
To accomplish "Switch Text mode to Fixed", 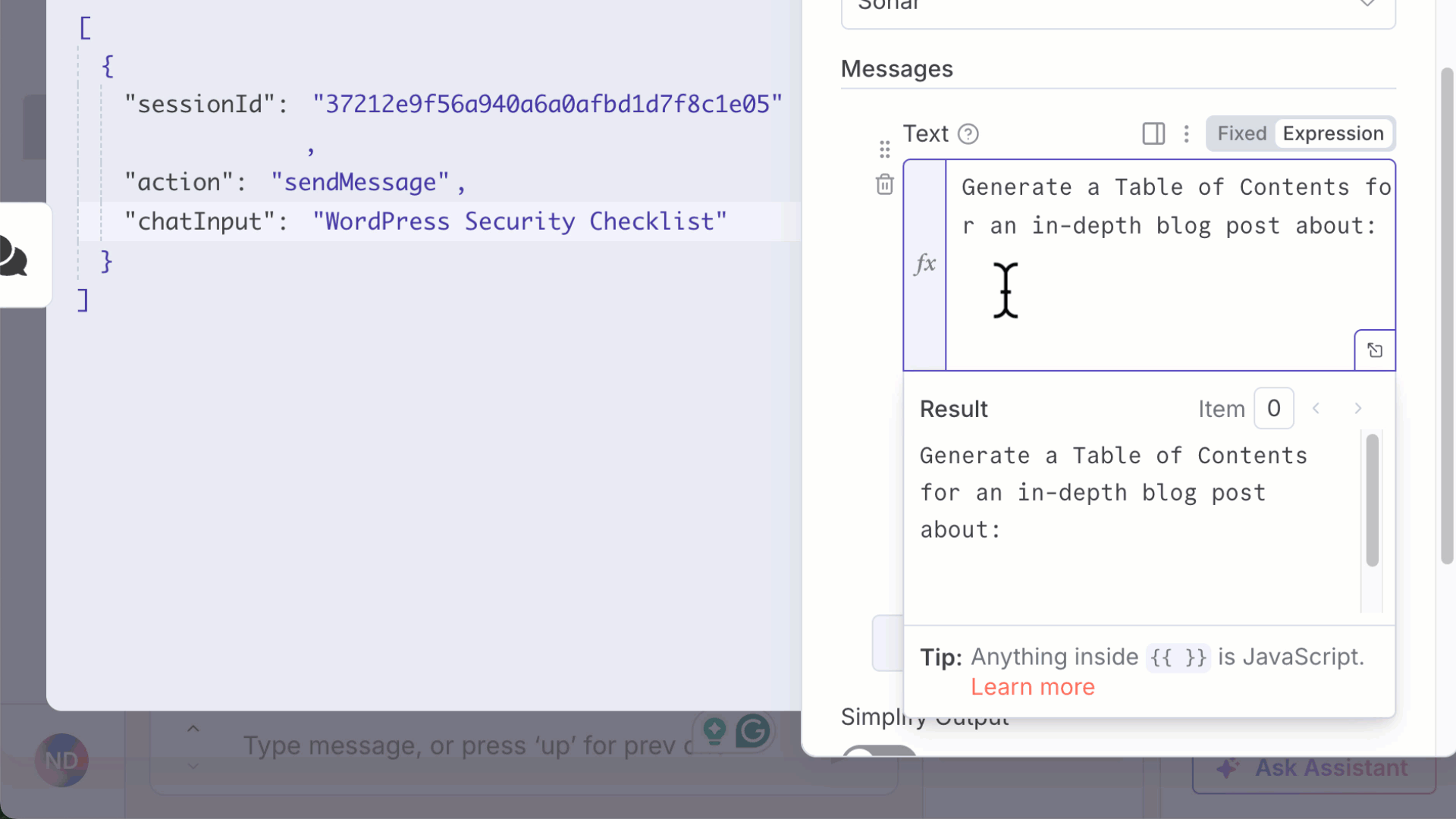I will pyautogui.click(x=1241, y=134).
